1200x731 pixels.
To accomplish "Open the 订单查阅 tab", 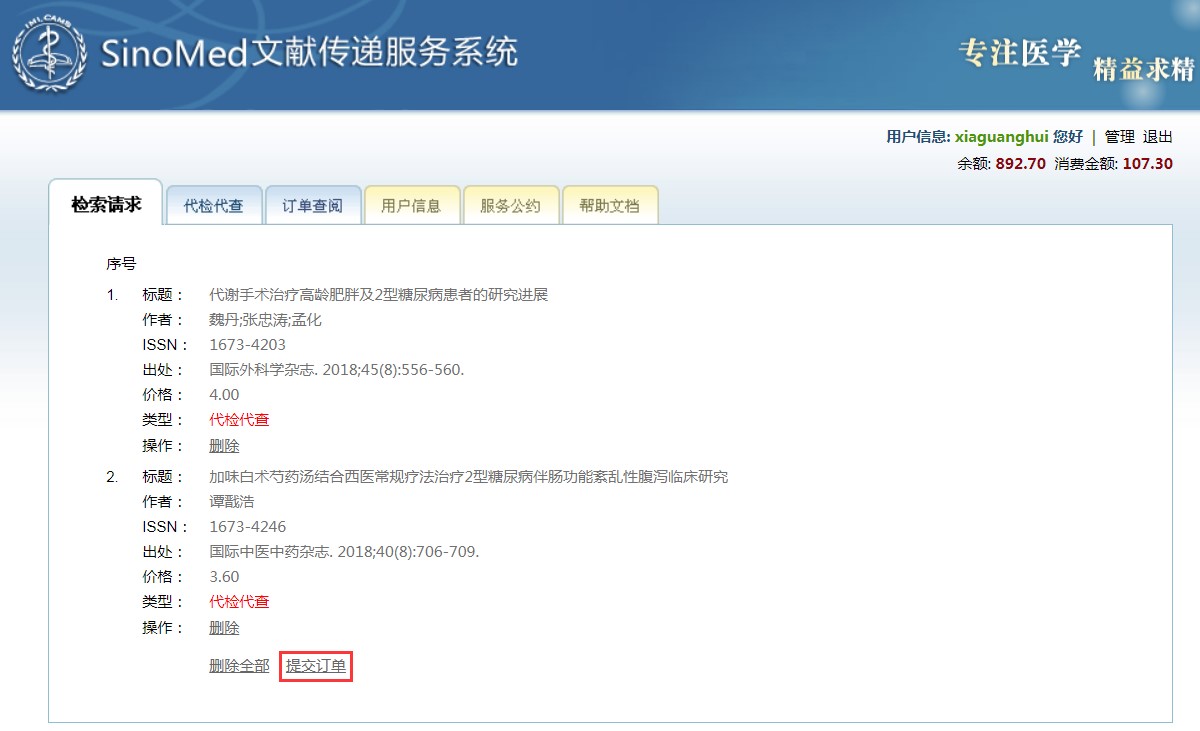I will coord(312,206).
